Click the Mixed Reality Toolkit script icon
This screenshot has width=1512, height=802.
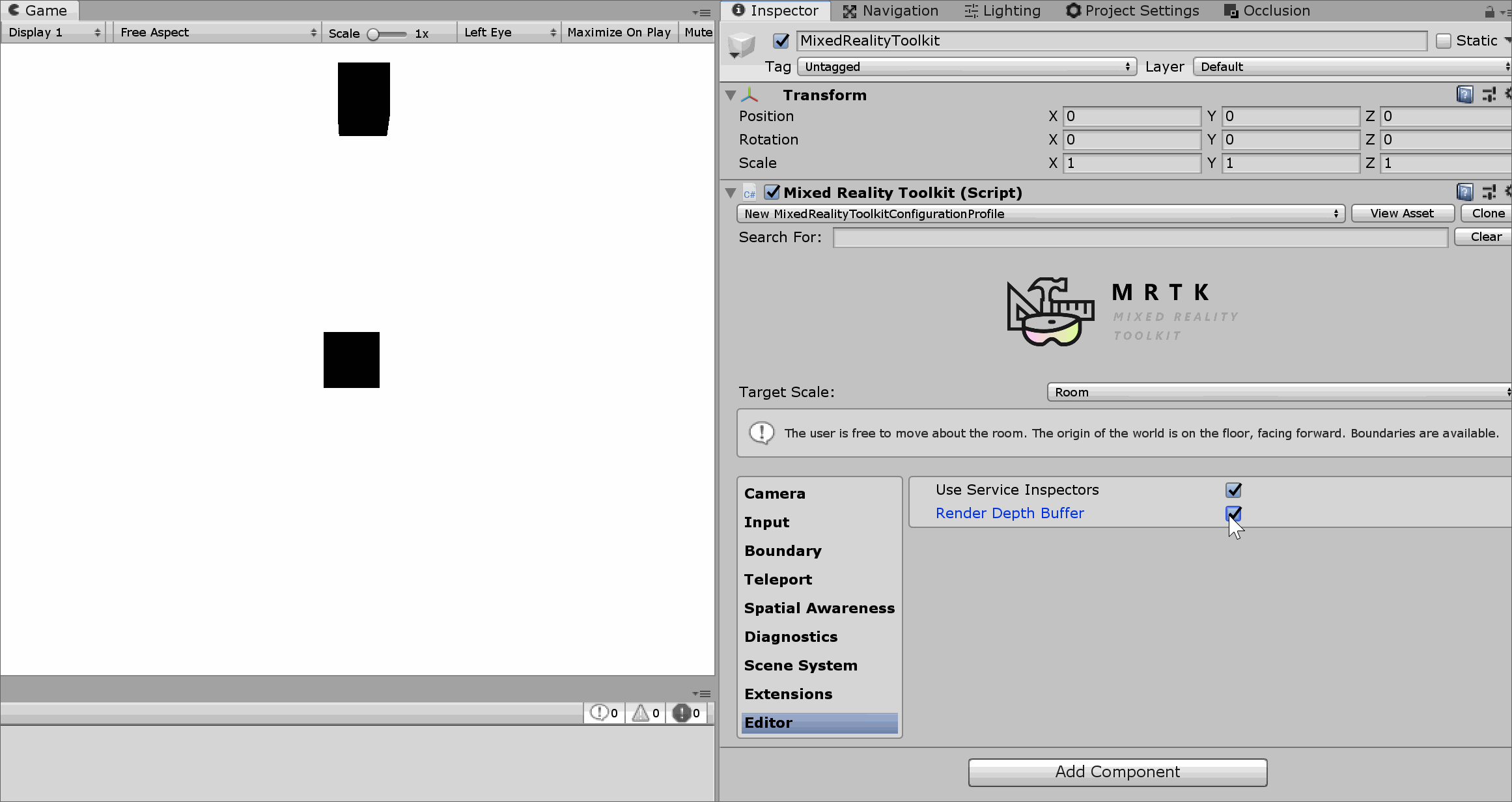point(751,192)
